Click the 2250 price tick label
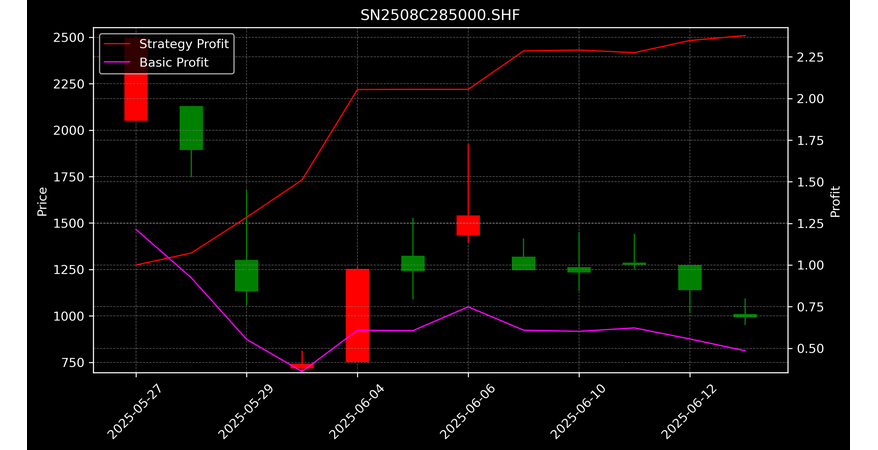This screenshot has height=450, width=878. [x=70, y=84]
